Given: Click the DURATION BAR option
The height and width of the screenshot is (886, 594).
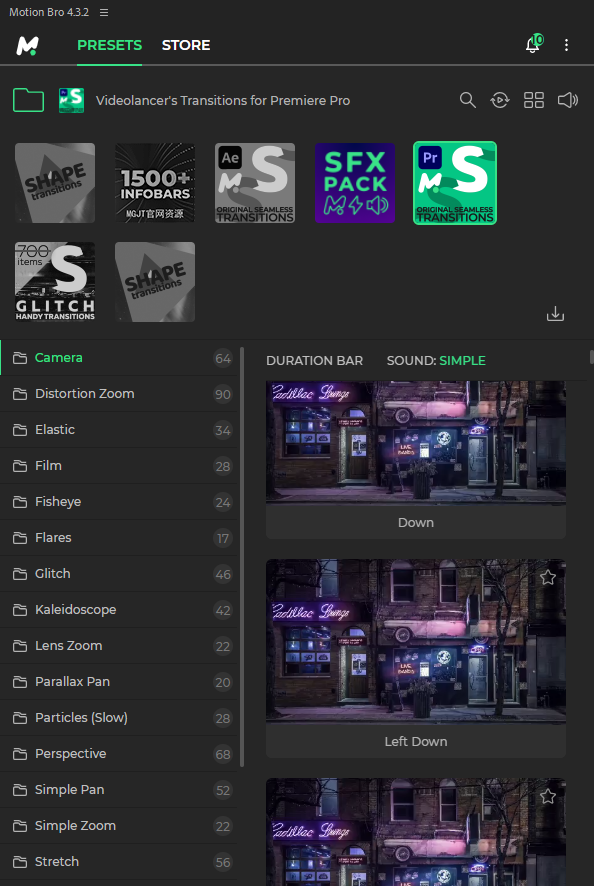Looking at the screenshot, I should pos(314,361).
